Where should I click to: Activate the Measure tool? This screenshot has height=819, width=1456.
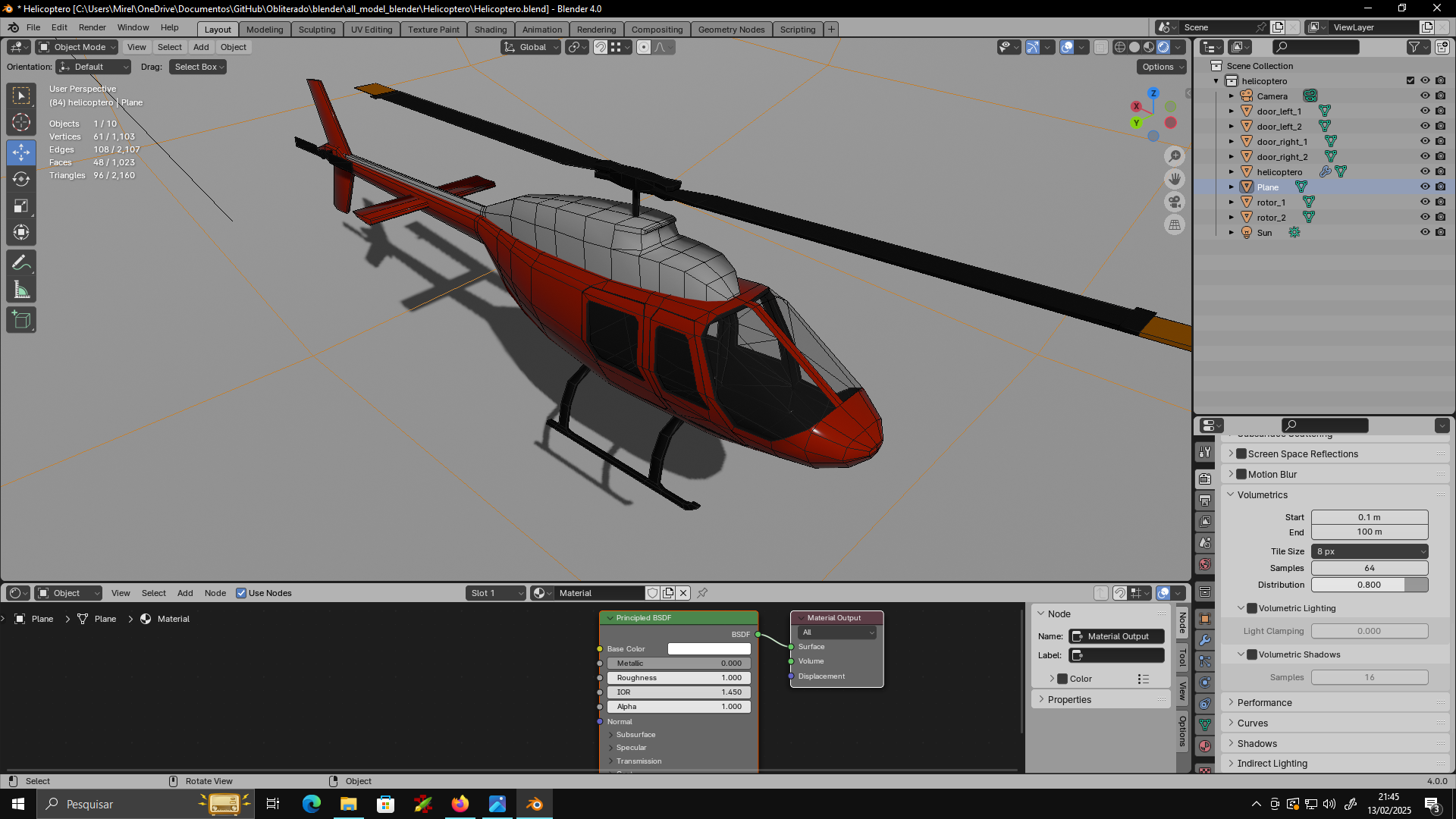pyautogui.click(x=21, y=290)
